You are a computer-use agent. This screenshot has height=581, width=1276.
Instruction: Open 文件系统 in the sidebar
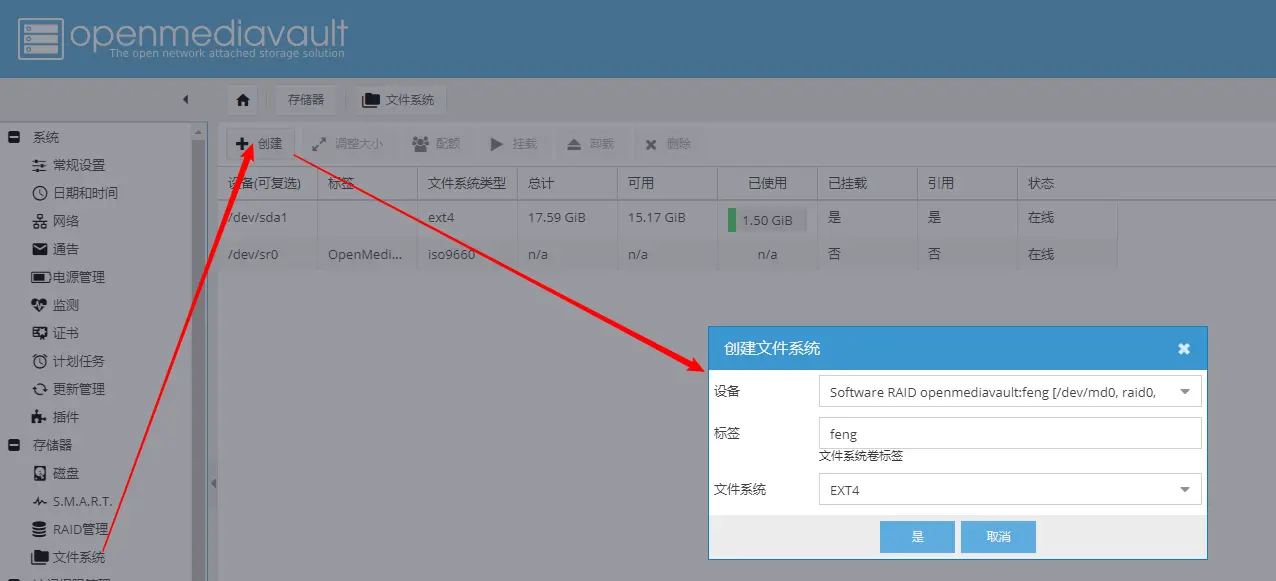(68, 557)
